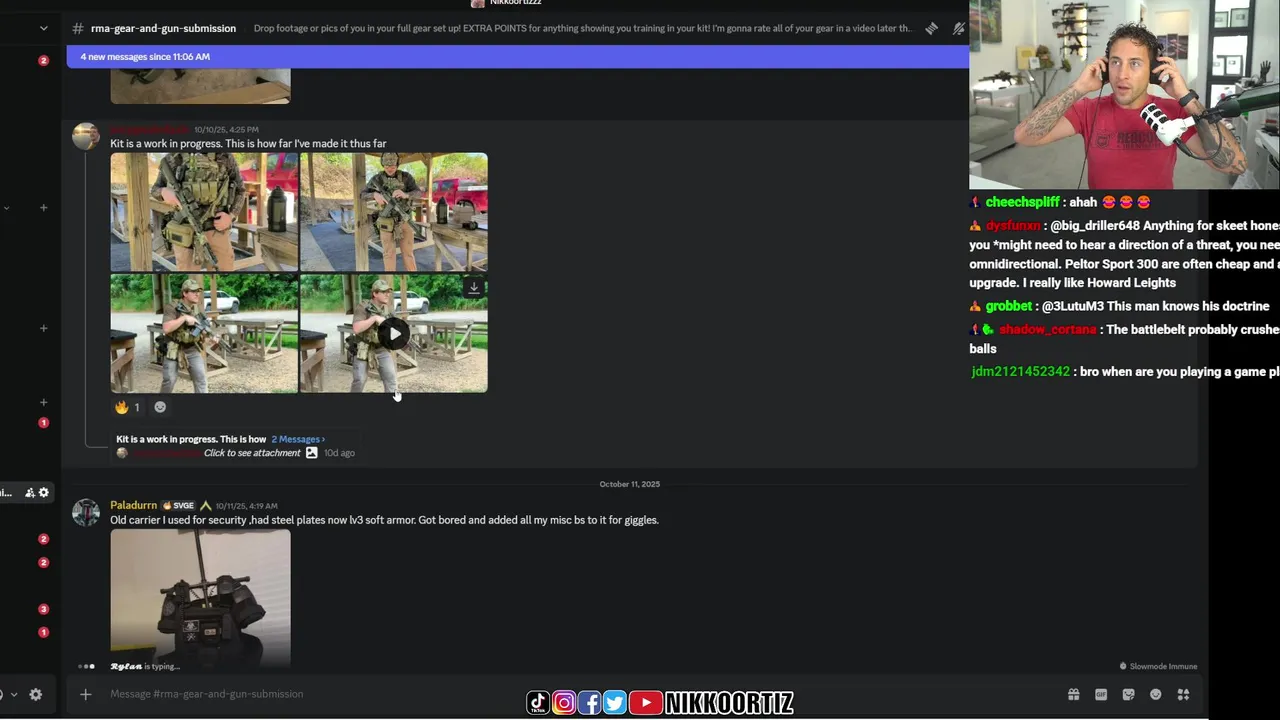Click 'Click to see attachment' in thread preview
1280x720 pixels.
[252, 453]
